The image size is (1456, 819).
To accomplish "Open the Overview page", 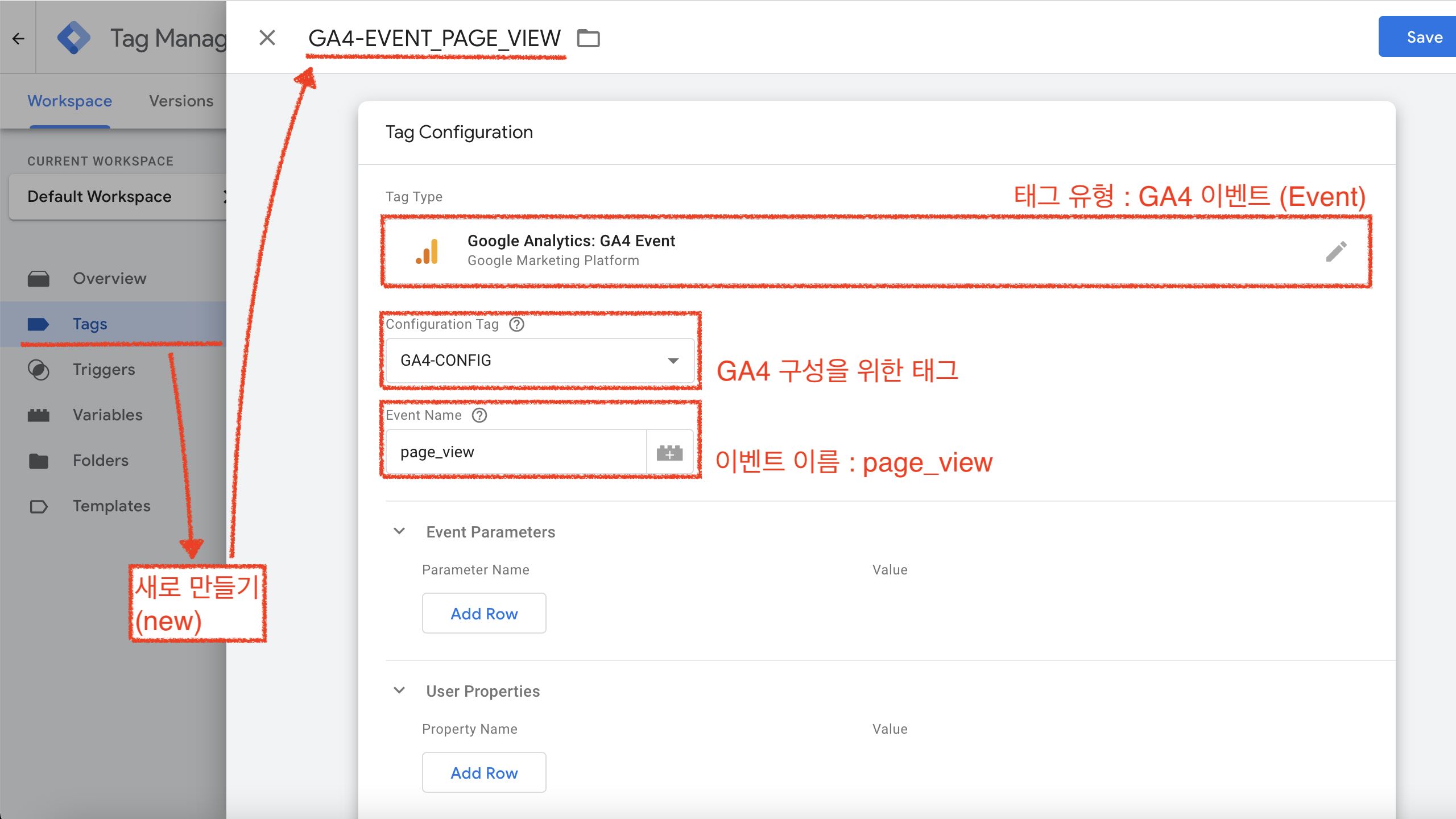I will pos(110,278).
